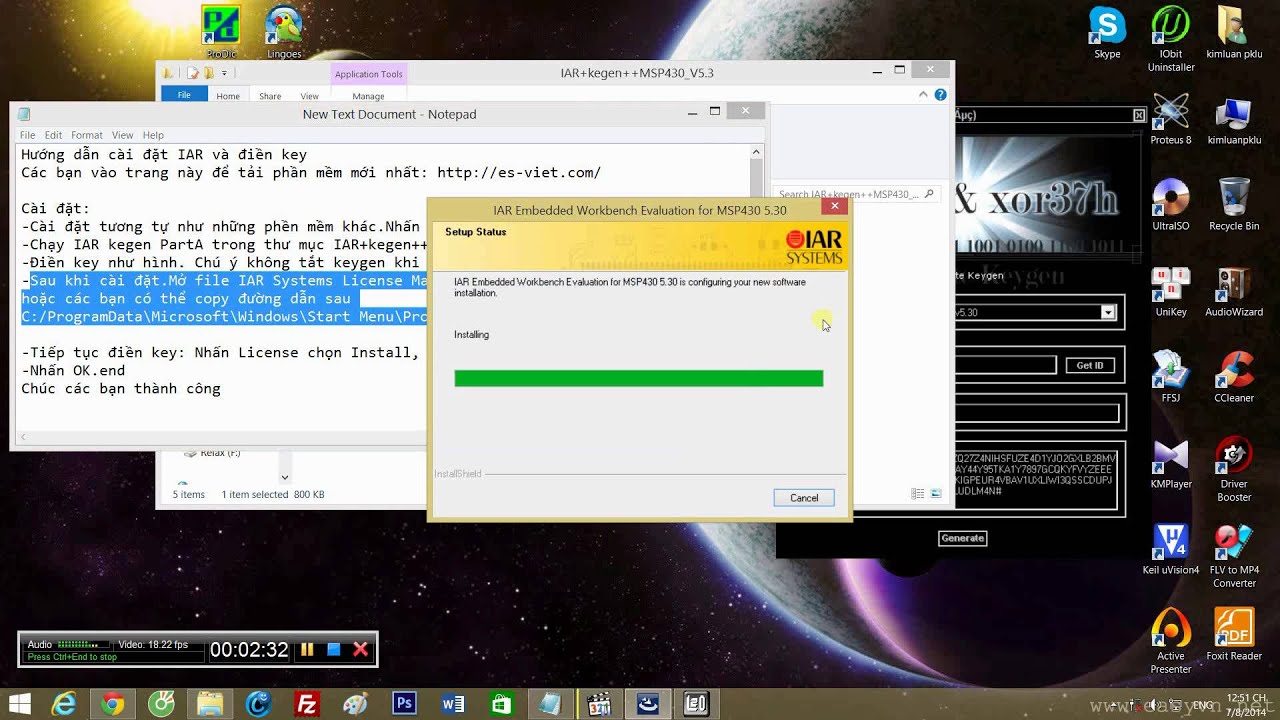Open the Notepad View menu
The image size is (1280, 720).
point(122,135)
